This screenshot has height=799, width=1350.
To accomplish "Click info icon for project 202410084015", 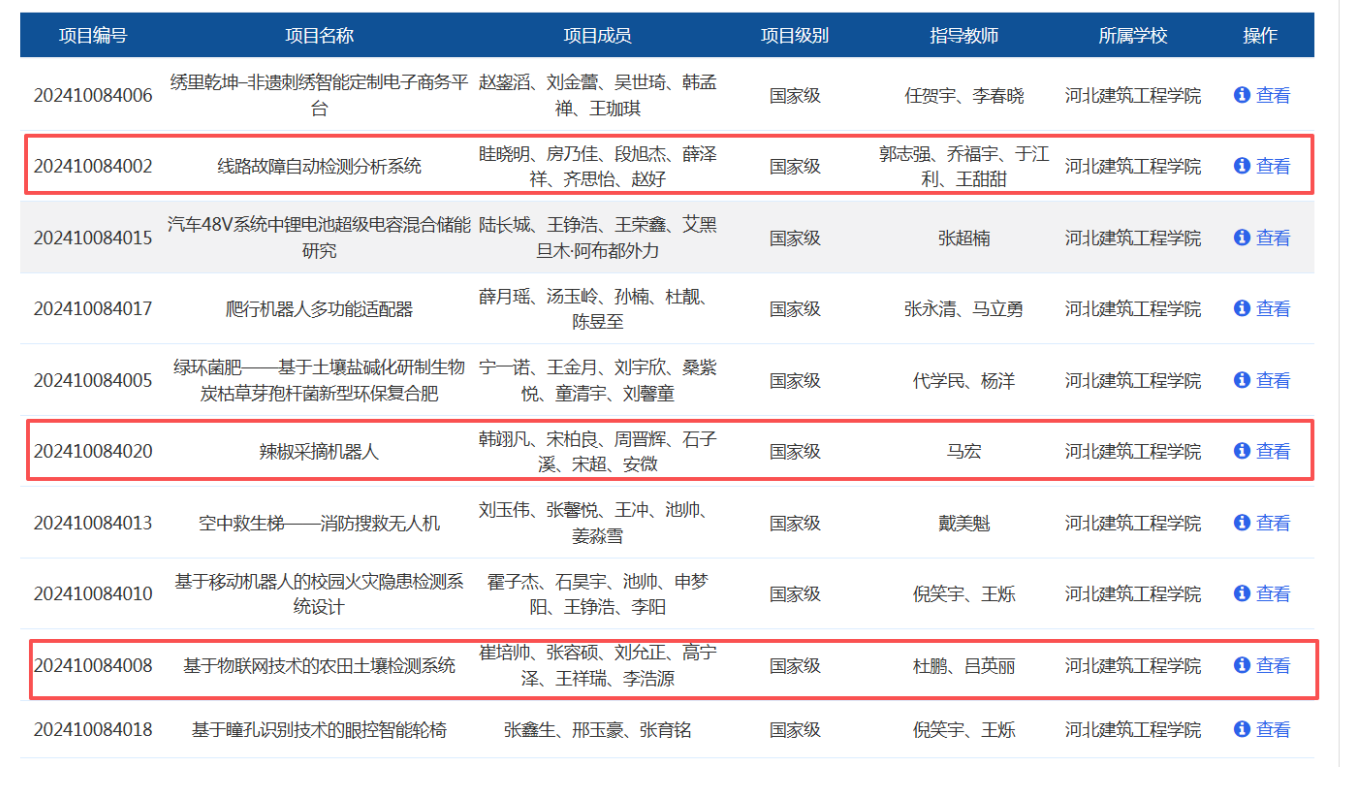I will (1242, 237).
